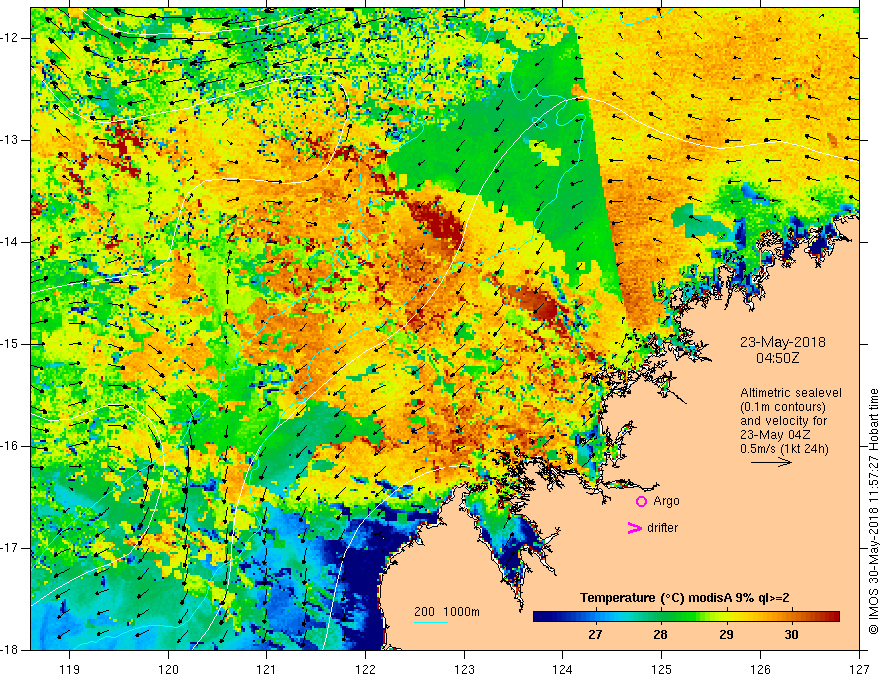Screen dimensions: 880x680
Task: Click the dark red warm patch near 14.6°S 123.7°E
Action: click(x=535, y=303)
